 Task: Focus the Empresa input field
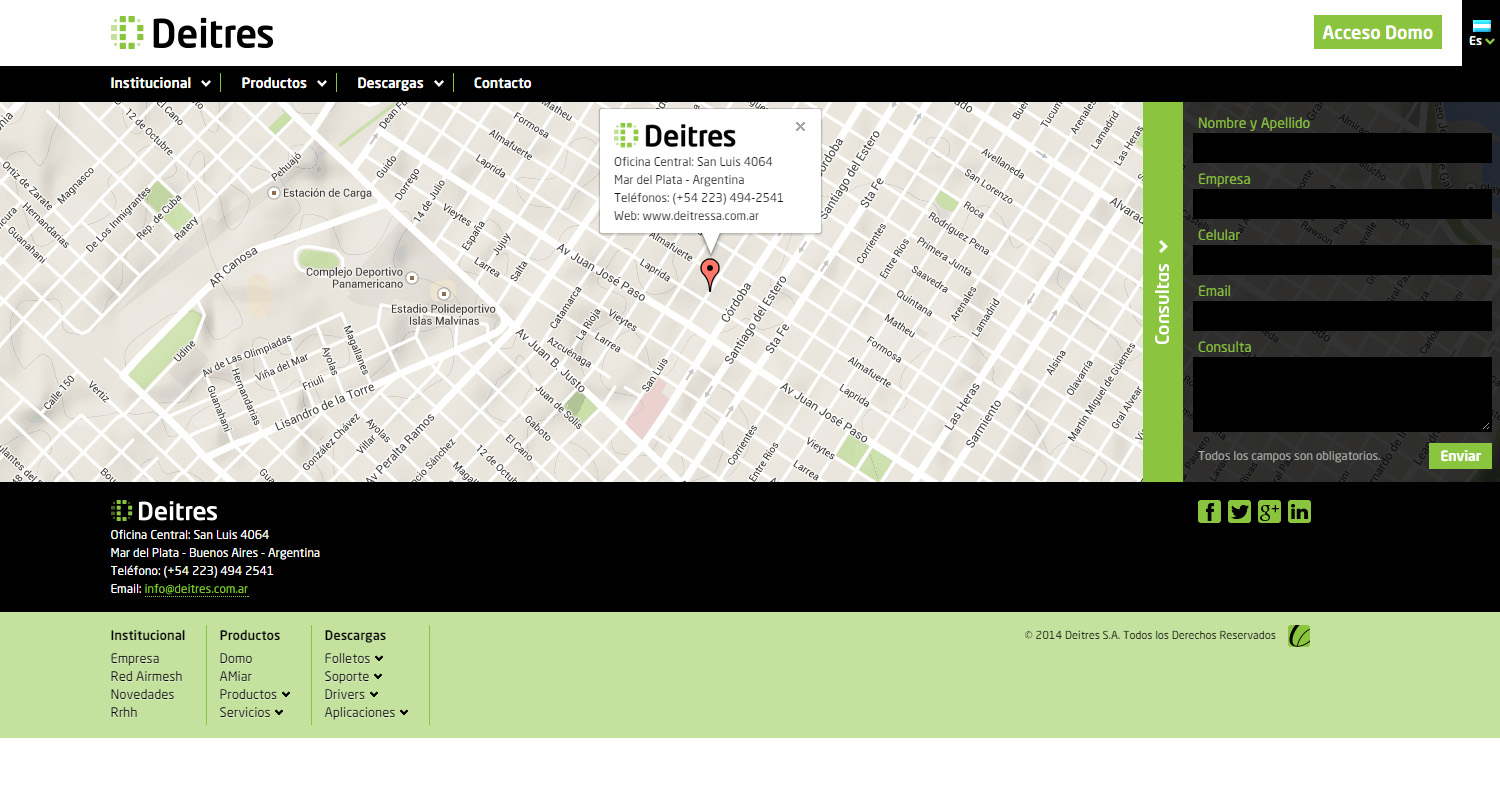[1342, 204]
